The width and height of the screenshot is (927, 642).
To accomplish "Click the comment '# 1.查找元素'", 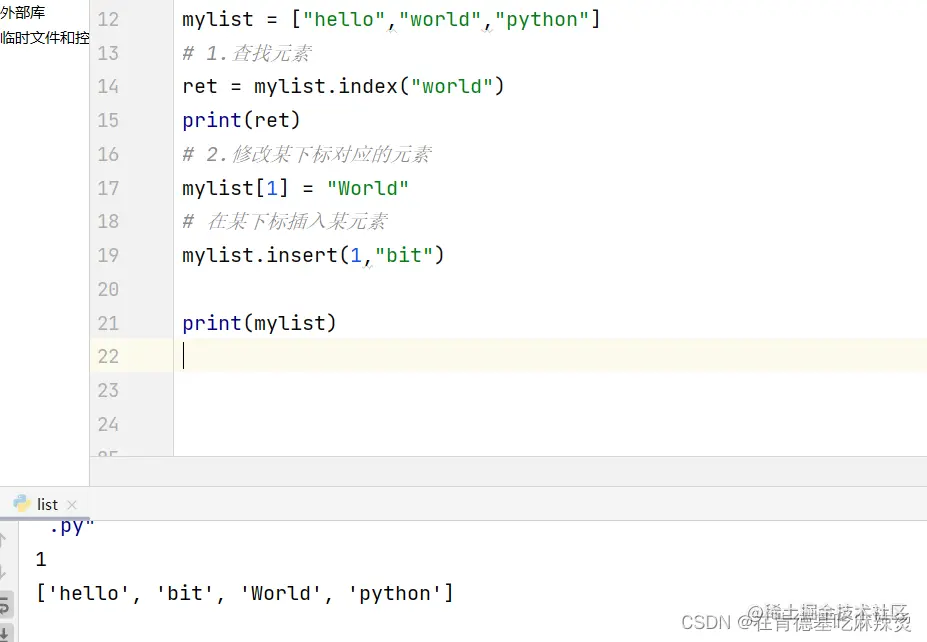I will click(x=247, y=53).
